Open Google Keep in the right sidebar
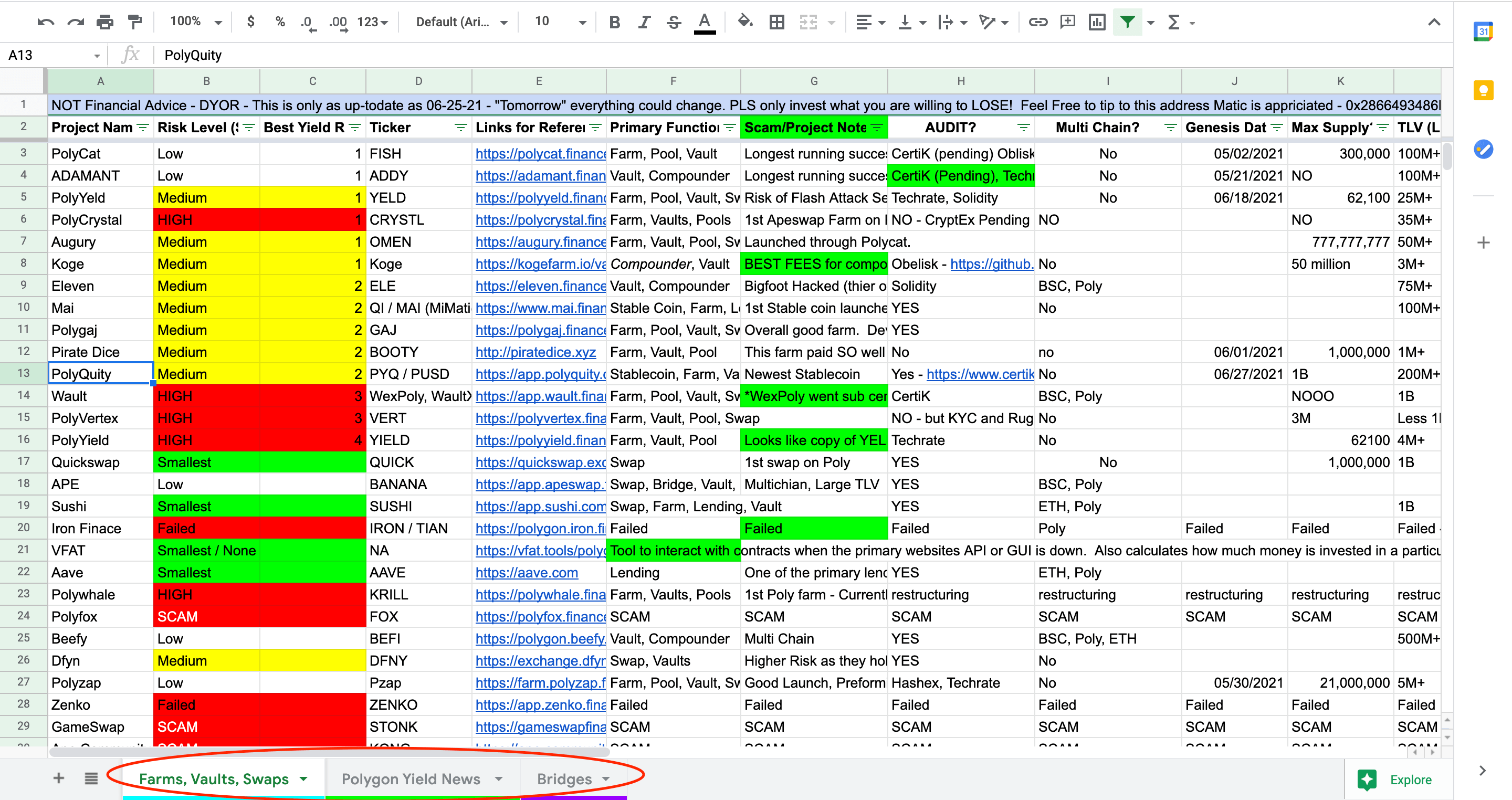The height and width of the screenshot is (800, 1512). (x=1484, y=90)
